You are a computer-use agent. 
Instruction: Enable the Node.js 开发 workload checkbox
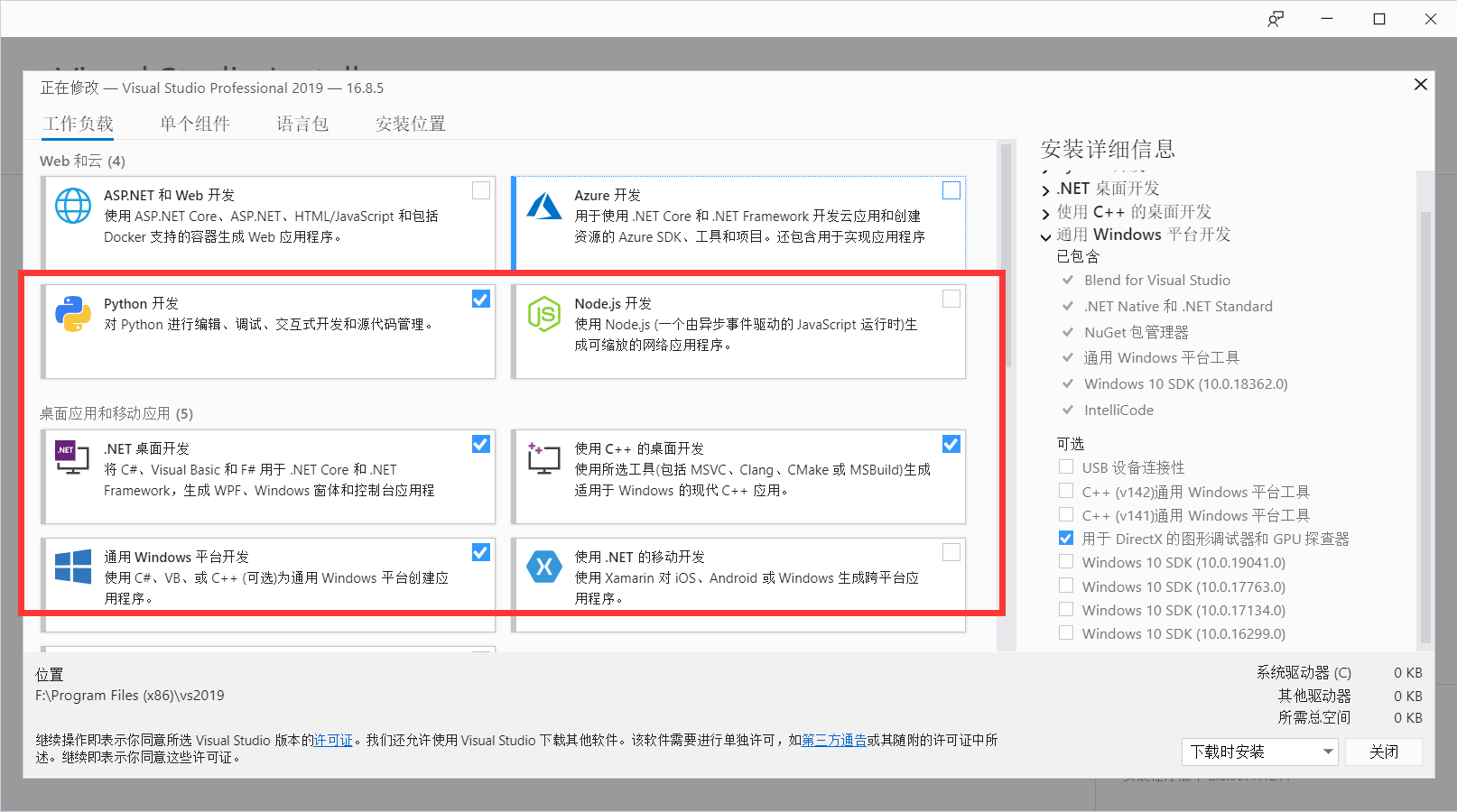click(x=951, y=299)
